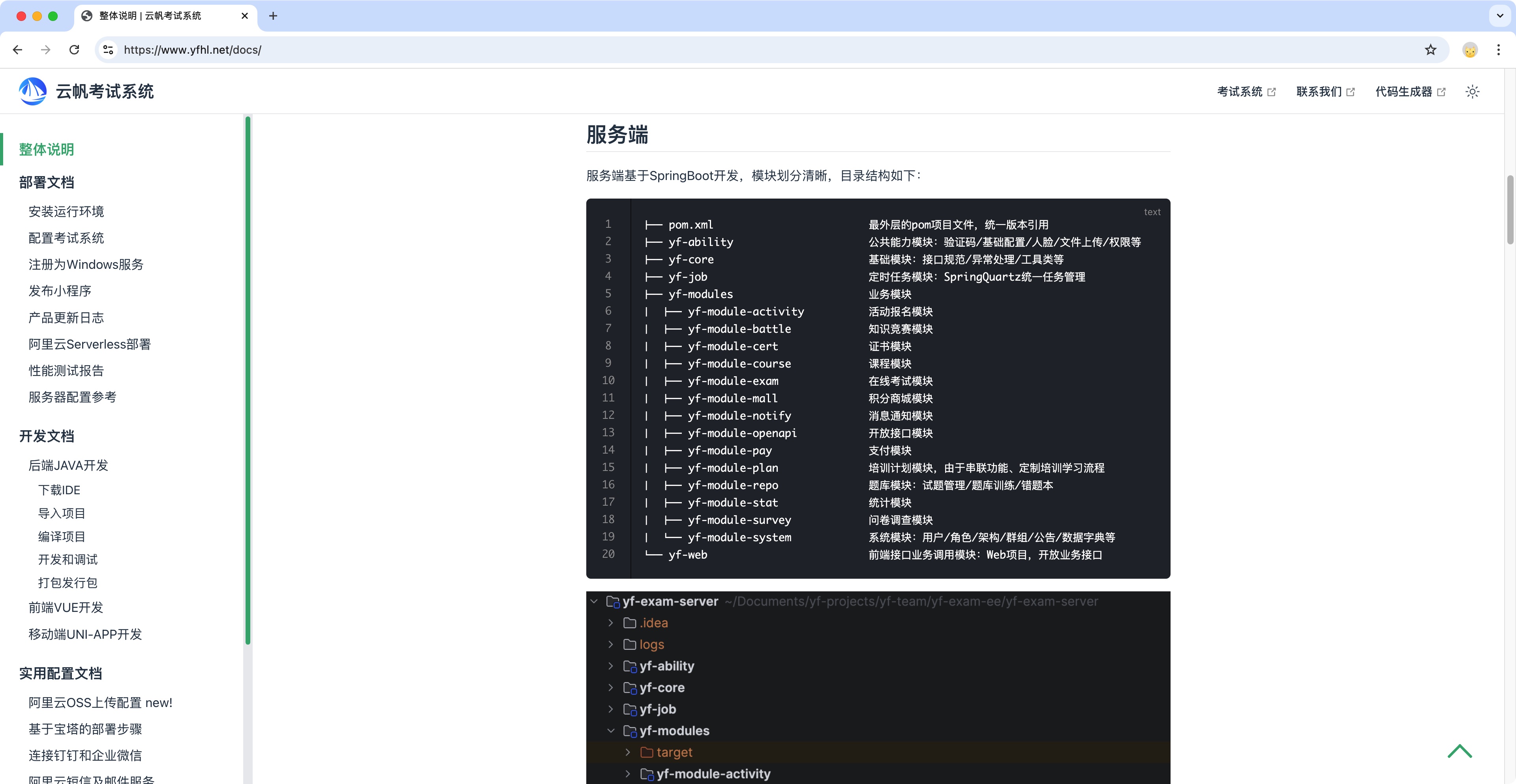Select the 整体说明 sidebar item
This screenshot has height=784, width=1516.
46,150
